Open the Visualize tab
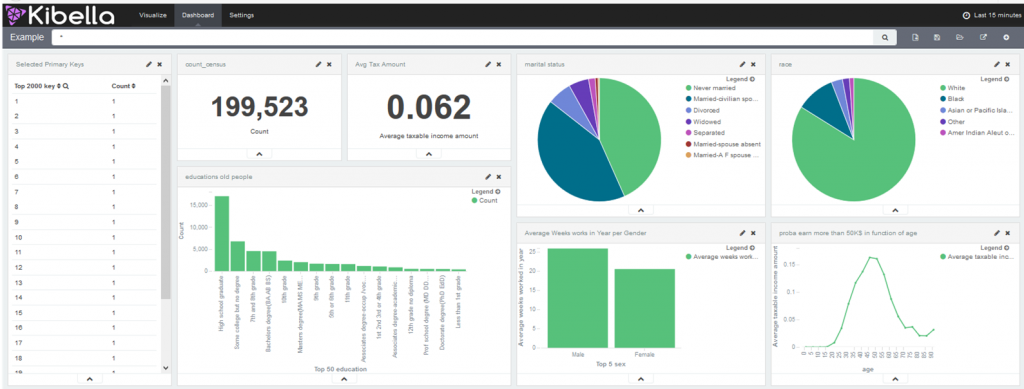The height and width of the screenshot is (389, 1024). coord(153,15)
